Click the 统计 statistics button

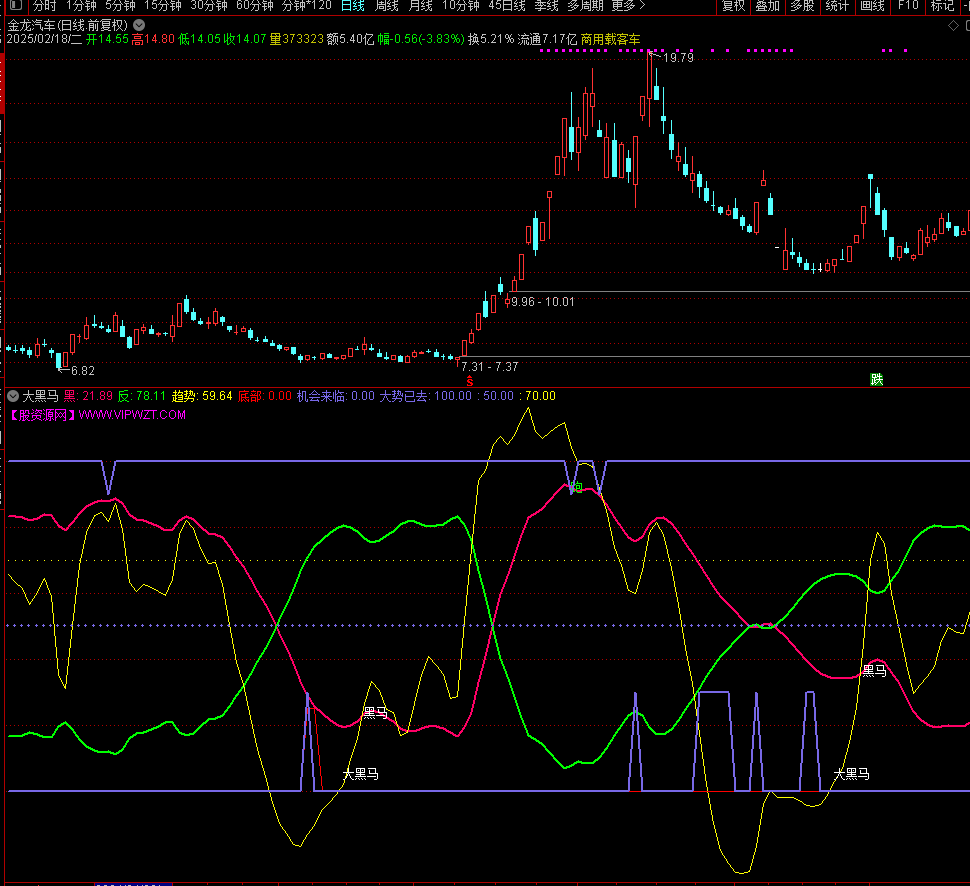837,6
